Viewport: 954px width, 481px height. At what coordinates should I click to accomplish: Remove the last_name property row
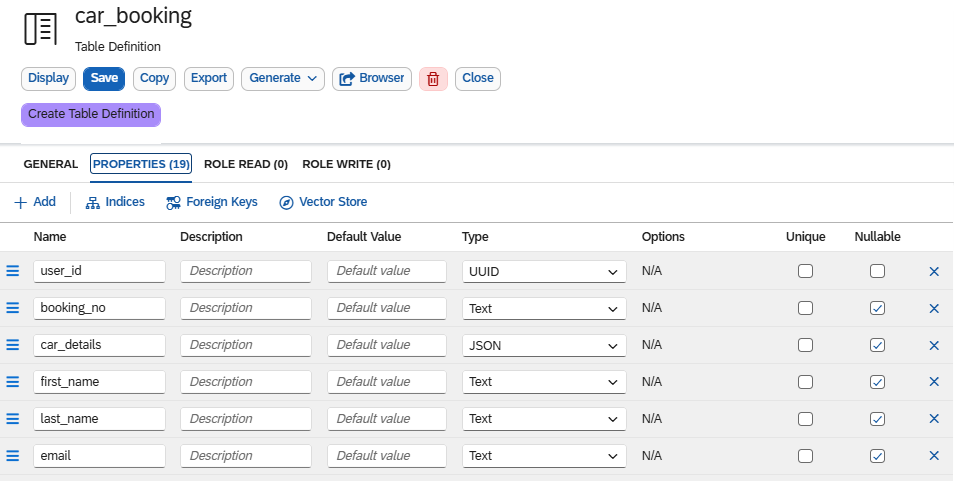[x=935, y=419]
